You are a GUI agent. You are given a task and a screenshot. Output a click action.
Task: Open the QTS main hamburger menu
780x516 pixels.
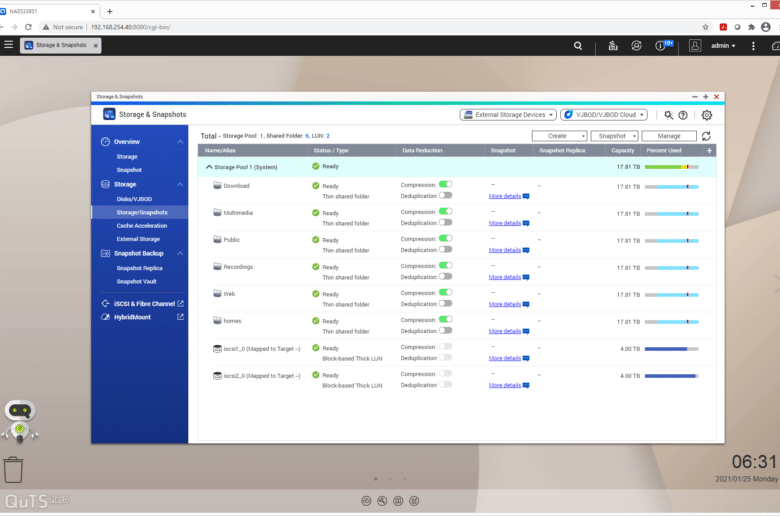pyautogui.click(x=8, y=45)
